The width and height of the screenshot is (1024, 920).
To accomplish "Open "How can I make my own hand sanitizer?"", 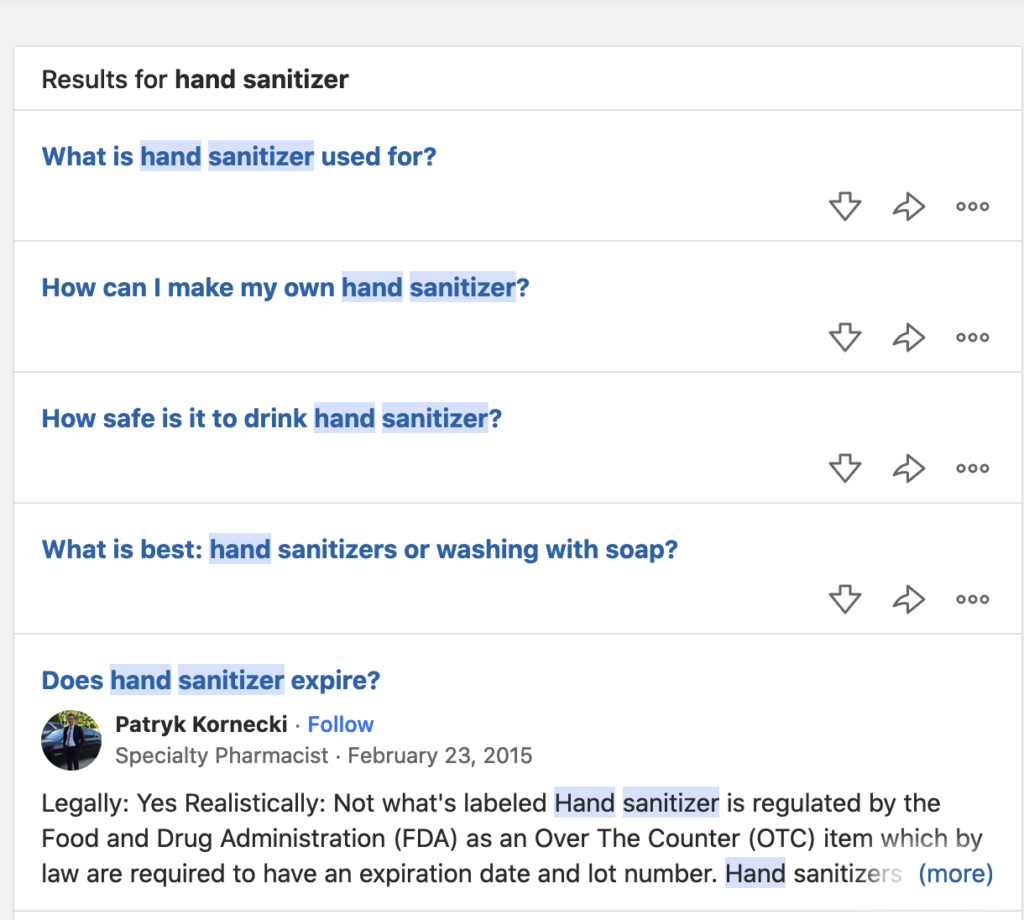I will click(285, 288).
